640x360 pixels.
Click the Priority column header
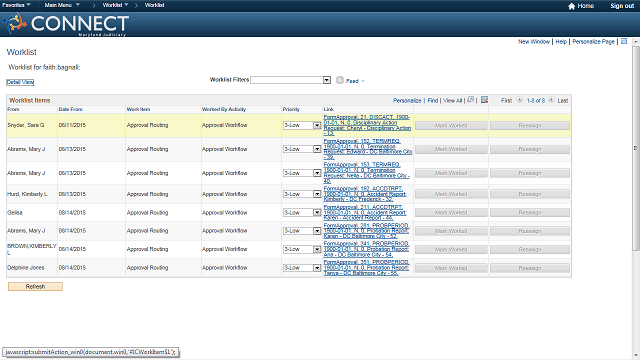pyautogui.click(x=291, y=109)
